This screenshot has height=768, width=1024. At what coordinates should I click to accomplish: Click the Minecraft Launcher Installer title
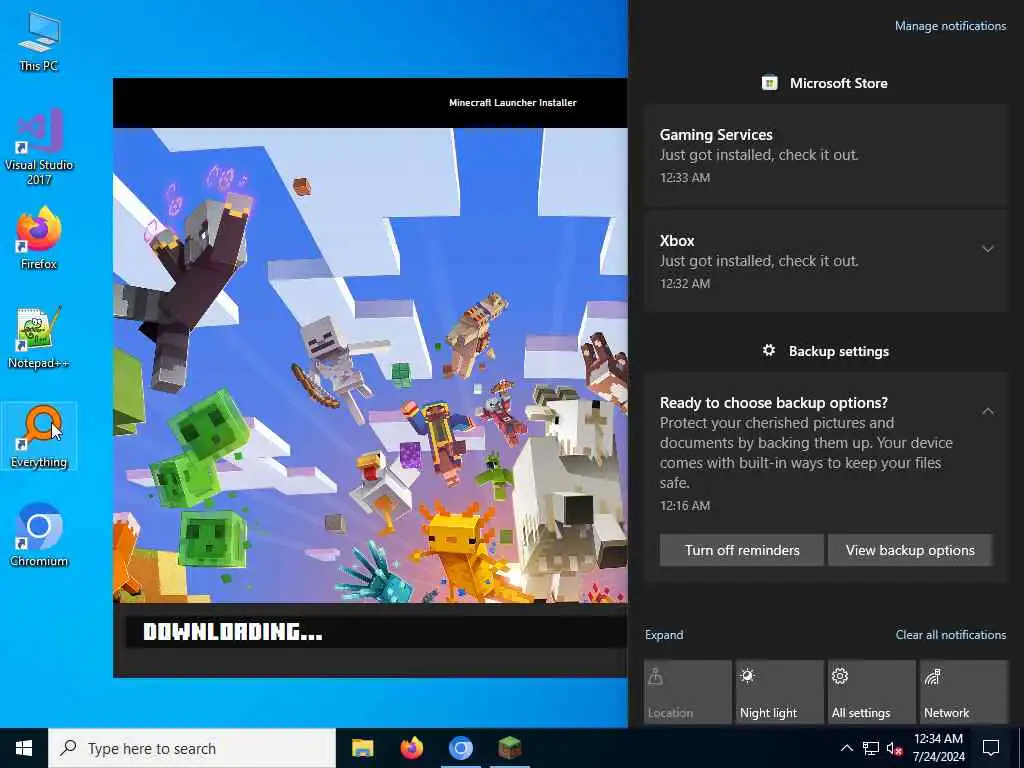click(x=513, y=103)
